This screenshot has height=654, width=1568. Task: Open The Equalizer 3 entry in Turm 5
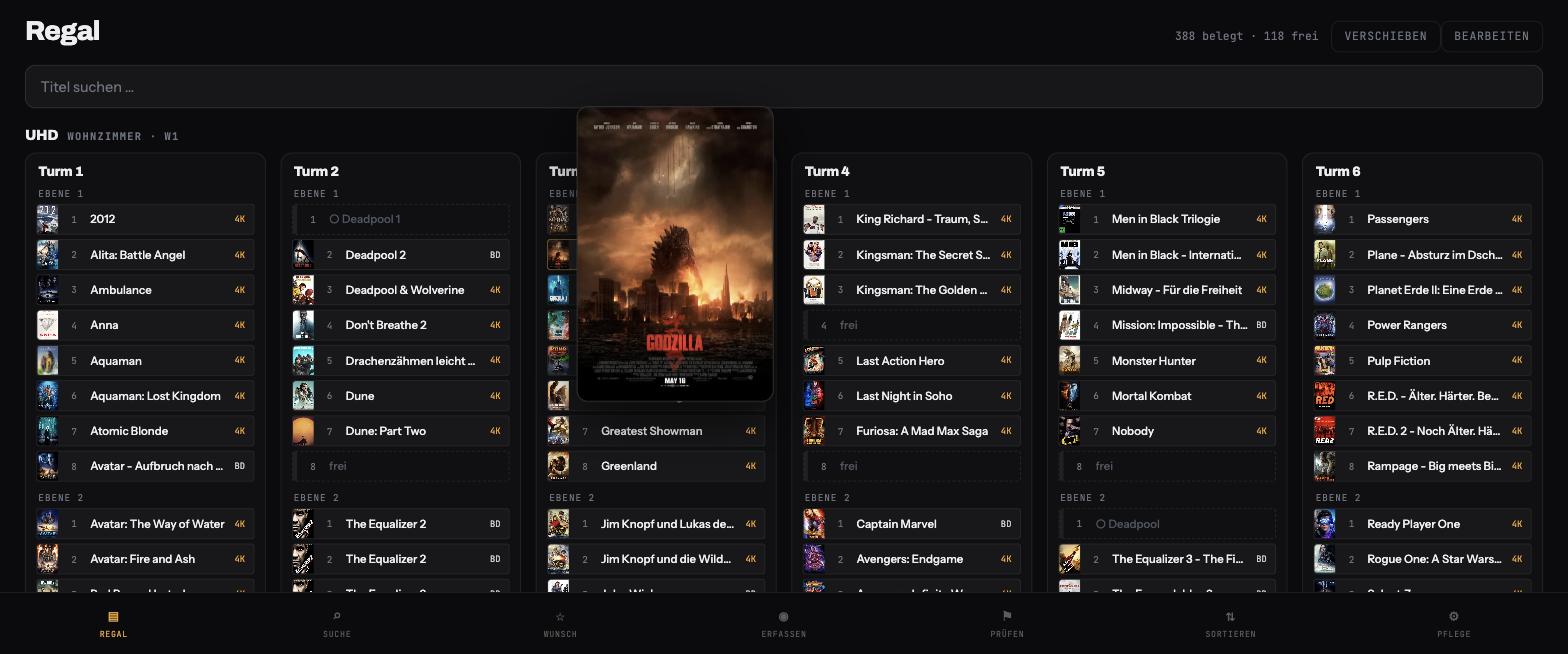pos(1167,559)
